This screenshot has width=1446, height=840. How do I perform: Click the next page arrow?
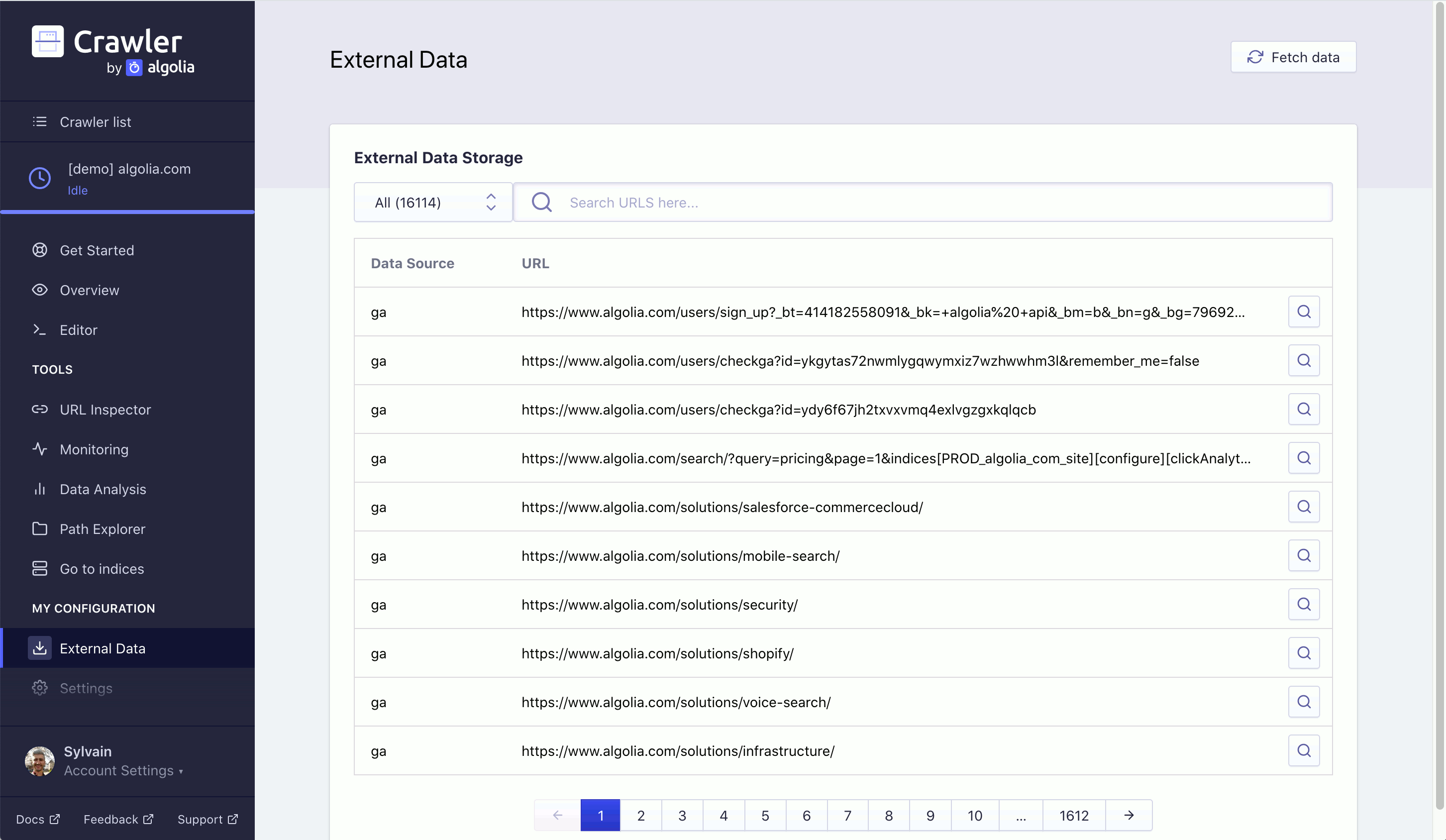pyautogui.click(x=1129, y=815)
